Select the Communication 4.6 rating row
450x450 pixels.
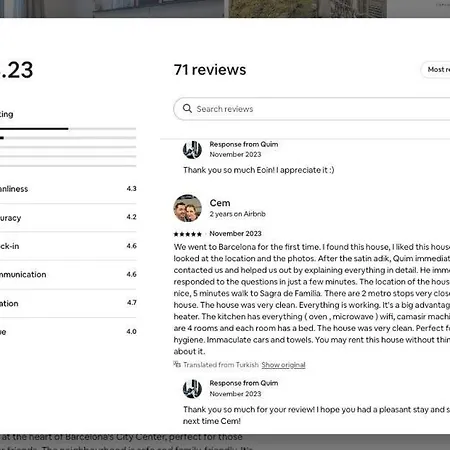pos(68,274)
